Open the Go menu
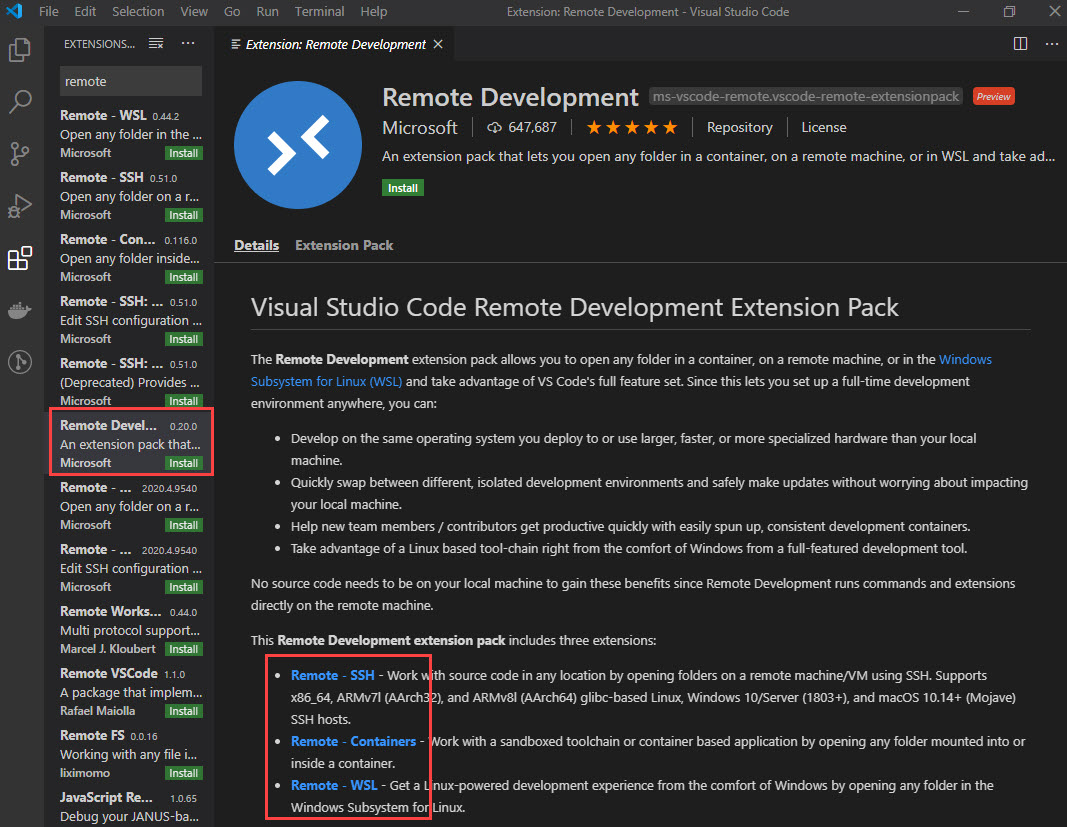The height and width of the screenshot is (827, 1067). coord(232,12)
